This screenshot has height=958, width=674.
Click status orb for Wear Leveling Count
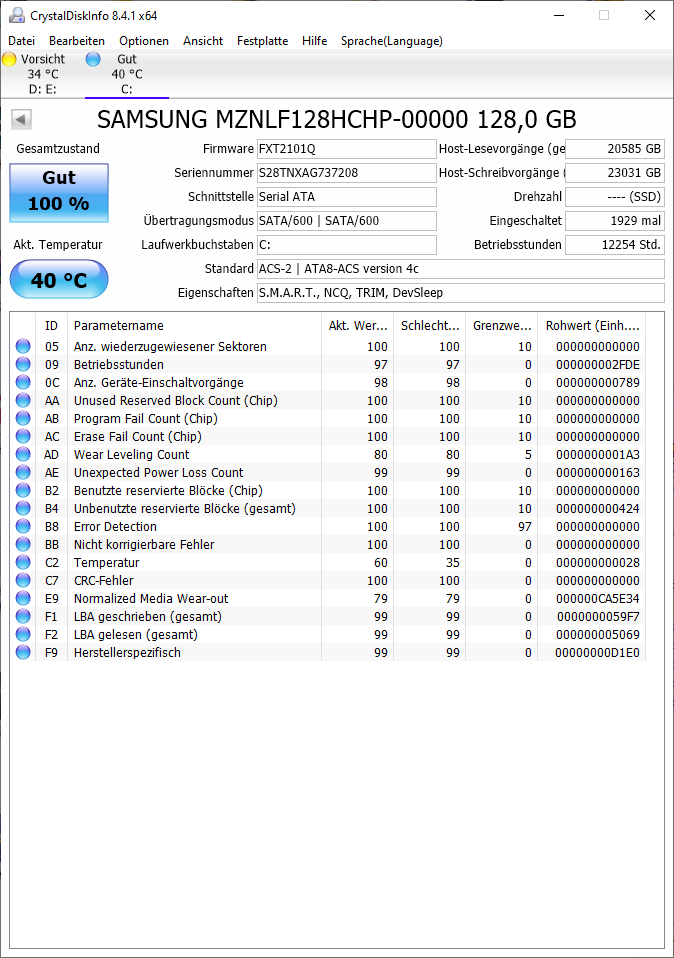(23, 455)
